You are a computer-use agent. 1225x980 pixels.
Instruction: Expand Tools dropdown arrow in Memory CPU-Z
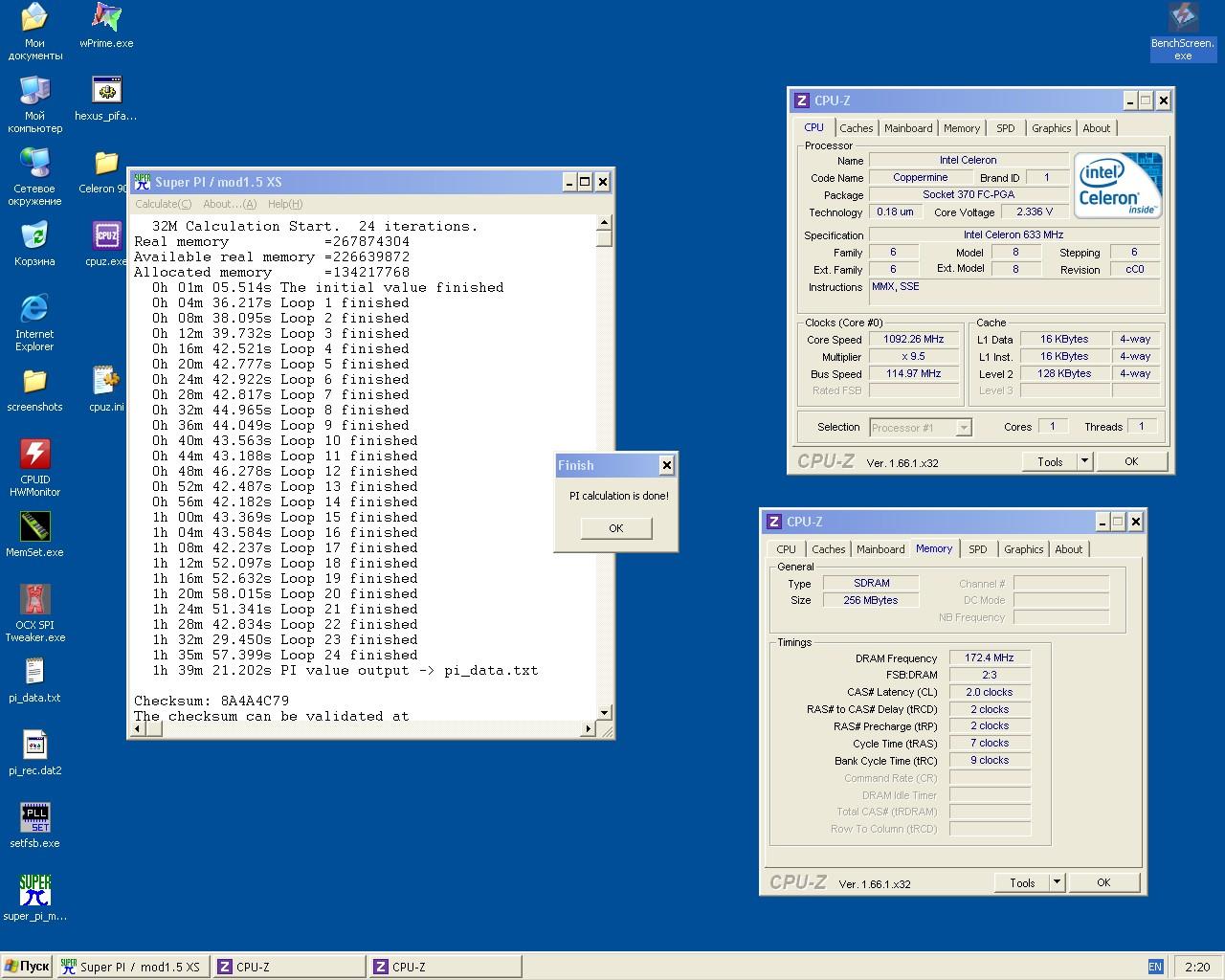pyautogui.click(x=1057, y=882)
